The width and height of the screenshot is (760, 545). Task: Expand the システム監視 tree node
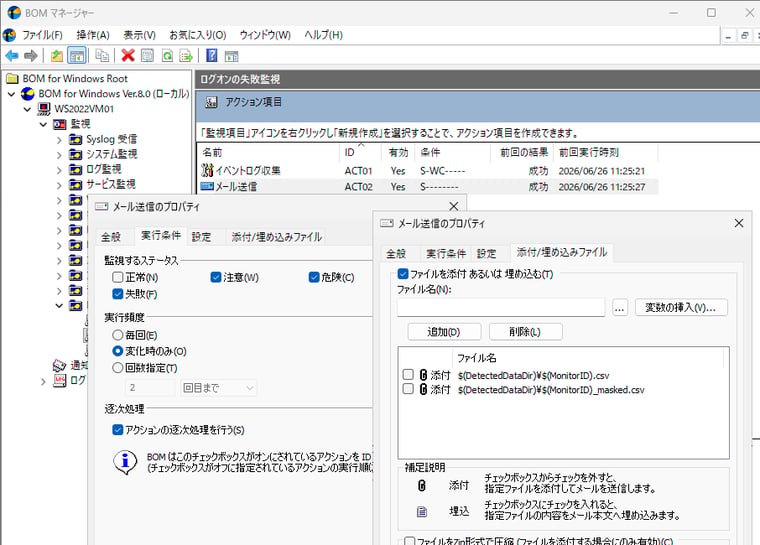pos(59,155)
